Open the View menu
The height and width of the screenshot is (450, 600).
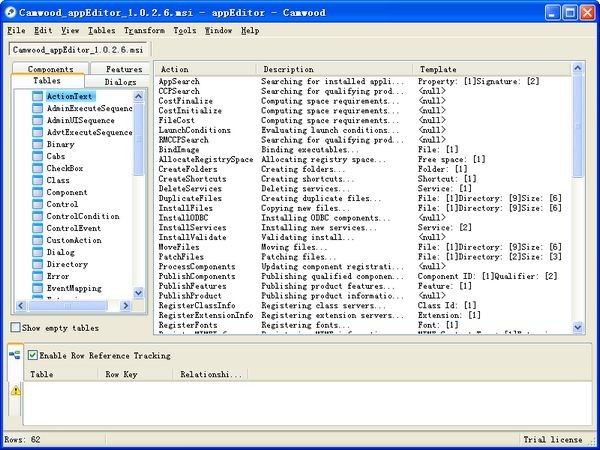coord(70,31)
